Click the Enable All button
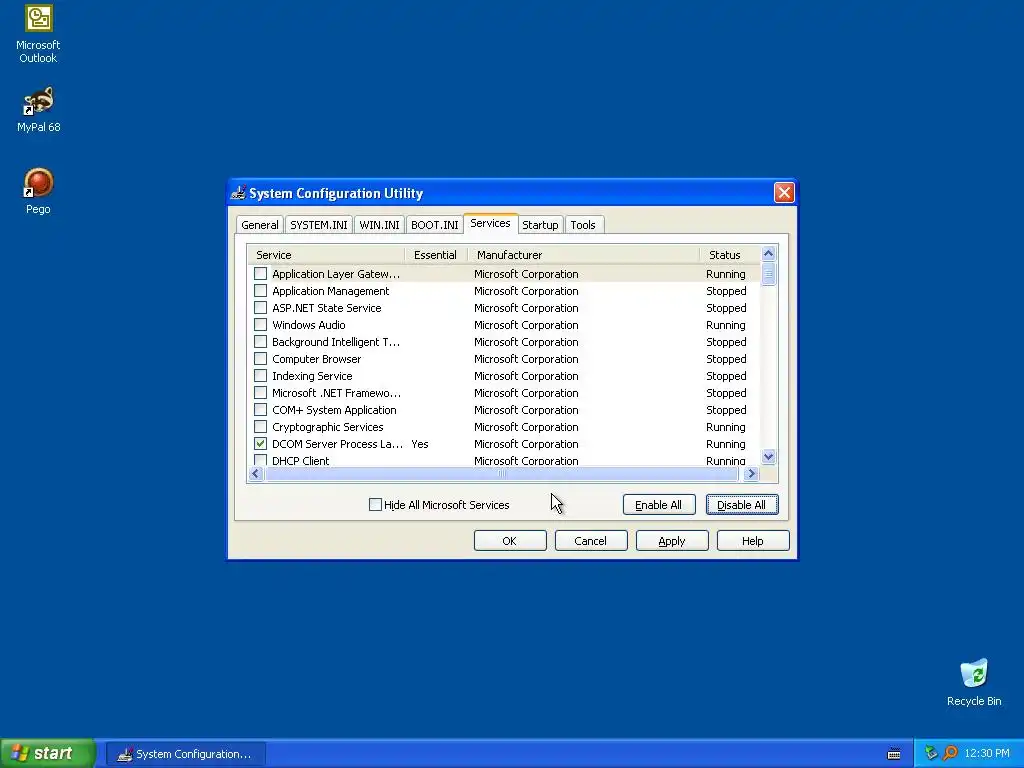The image size is (1024, 768). pos(659,505)
